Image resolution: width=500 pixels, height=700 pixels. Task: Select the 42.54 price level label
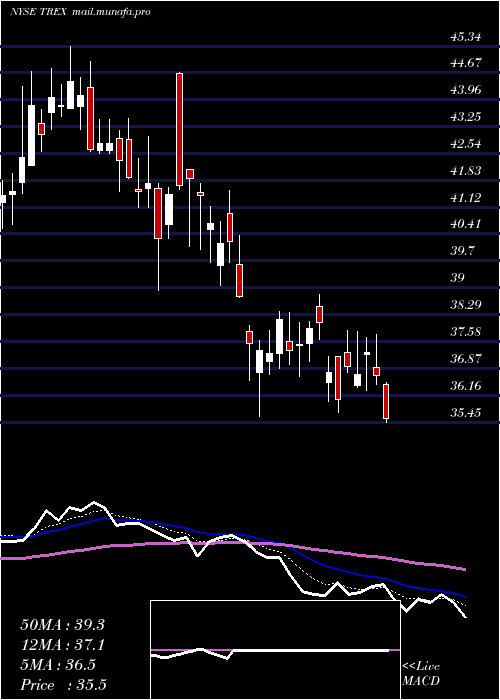[x=466, y=144]
